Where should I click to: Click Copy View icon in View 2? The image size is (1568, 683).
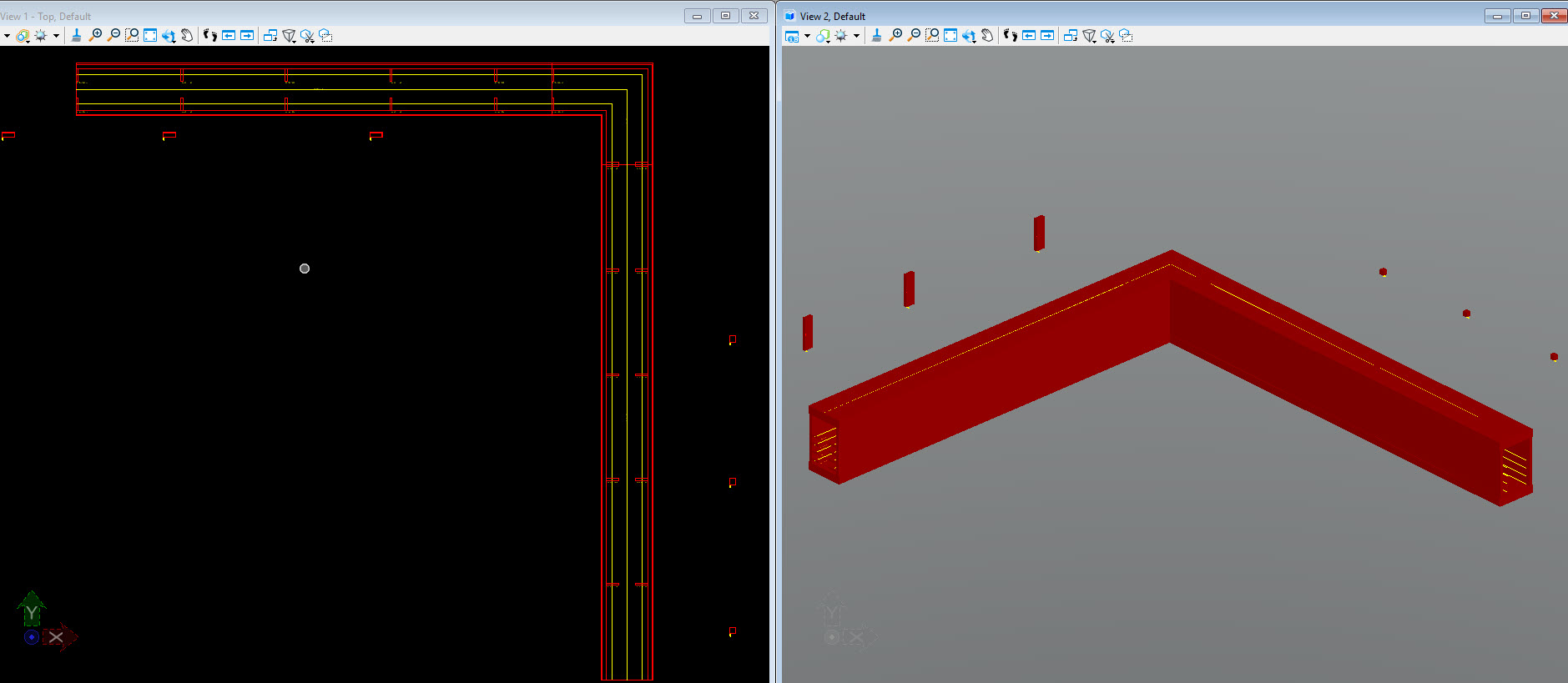[1071, 35]
